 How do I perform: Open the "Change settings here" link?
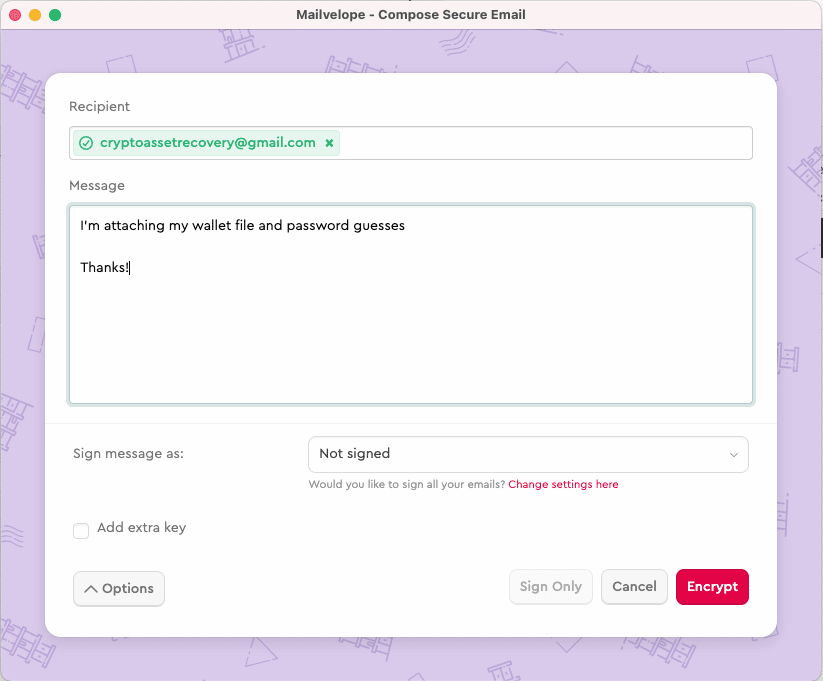pyautogui.click(x=563, y=485)
